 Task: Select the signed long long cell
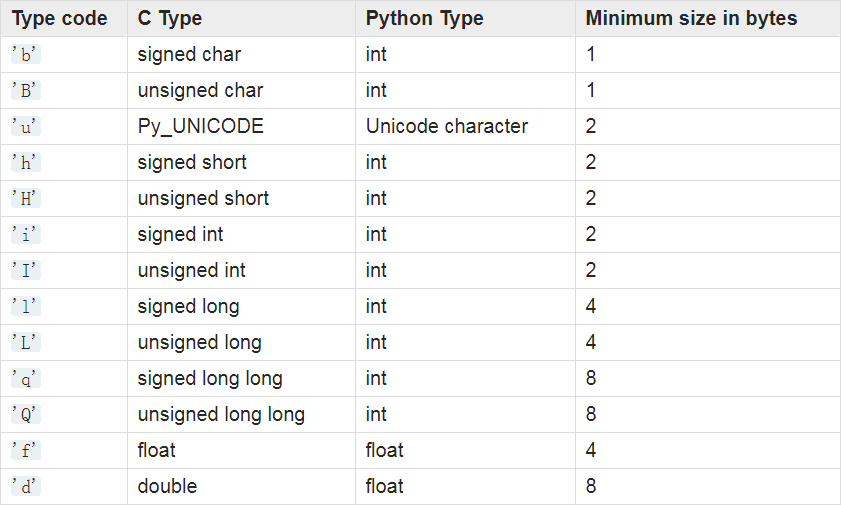pos(210,379)
